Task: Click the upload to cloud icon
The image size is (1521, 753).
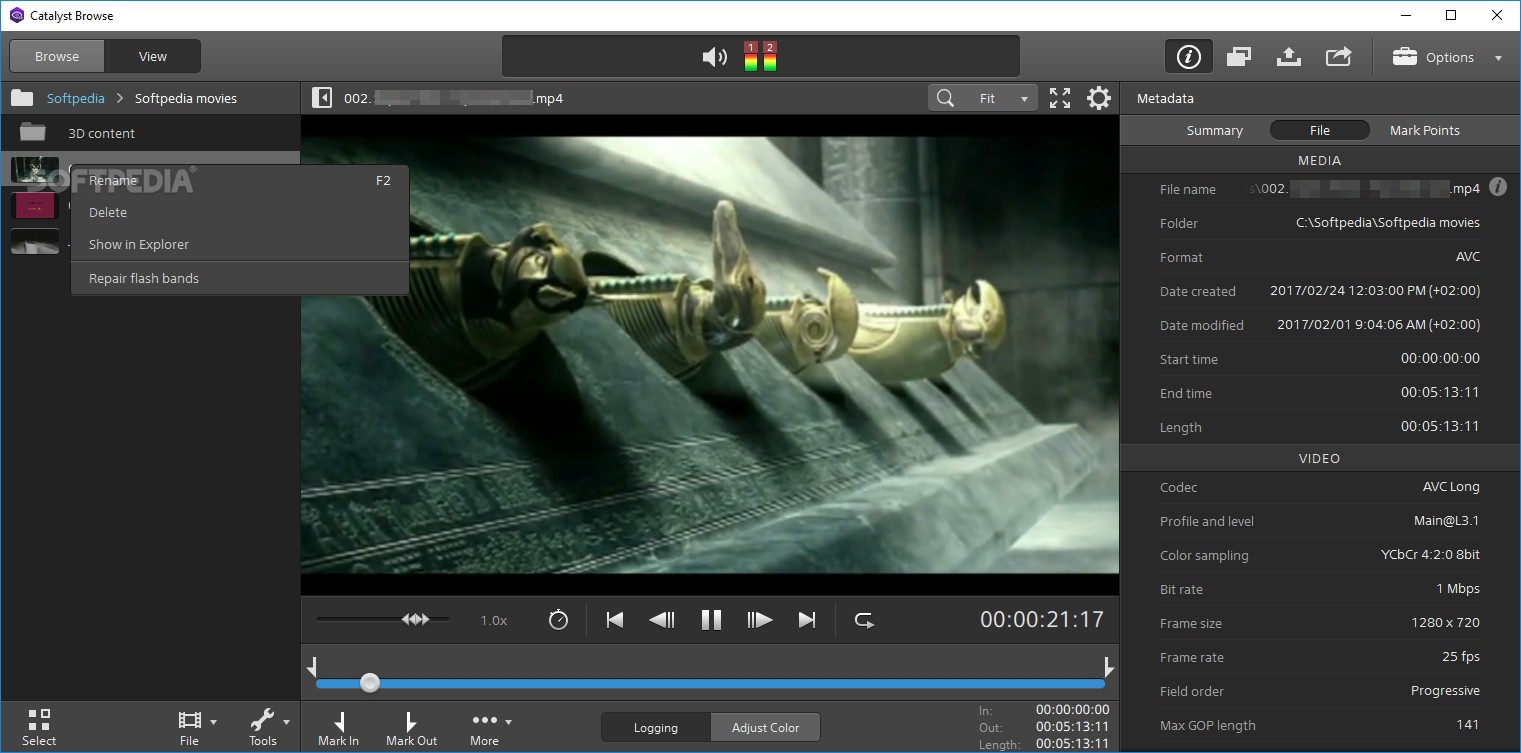Action: (1289, 57)
